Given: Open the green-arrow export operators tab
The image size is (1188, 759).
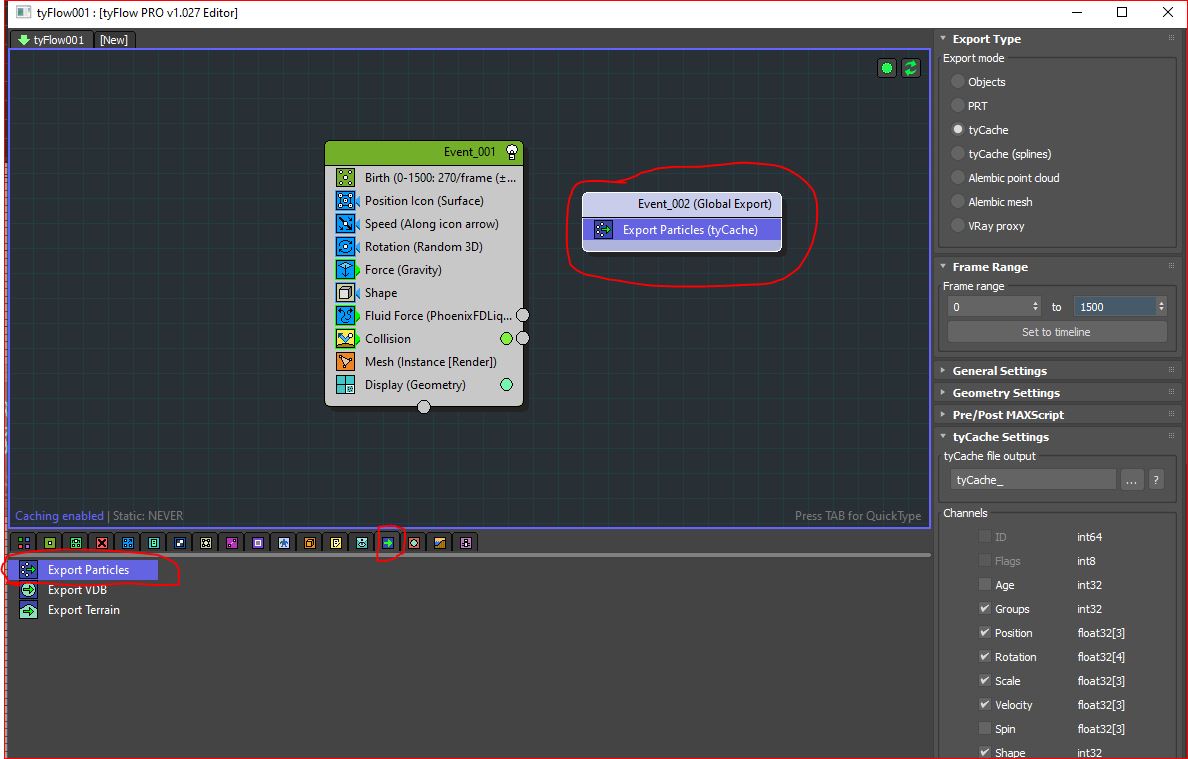Looking at the screenshot, I should [x=388, y=543].
